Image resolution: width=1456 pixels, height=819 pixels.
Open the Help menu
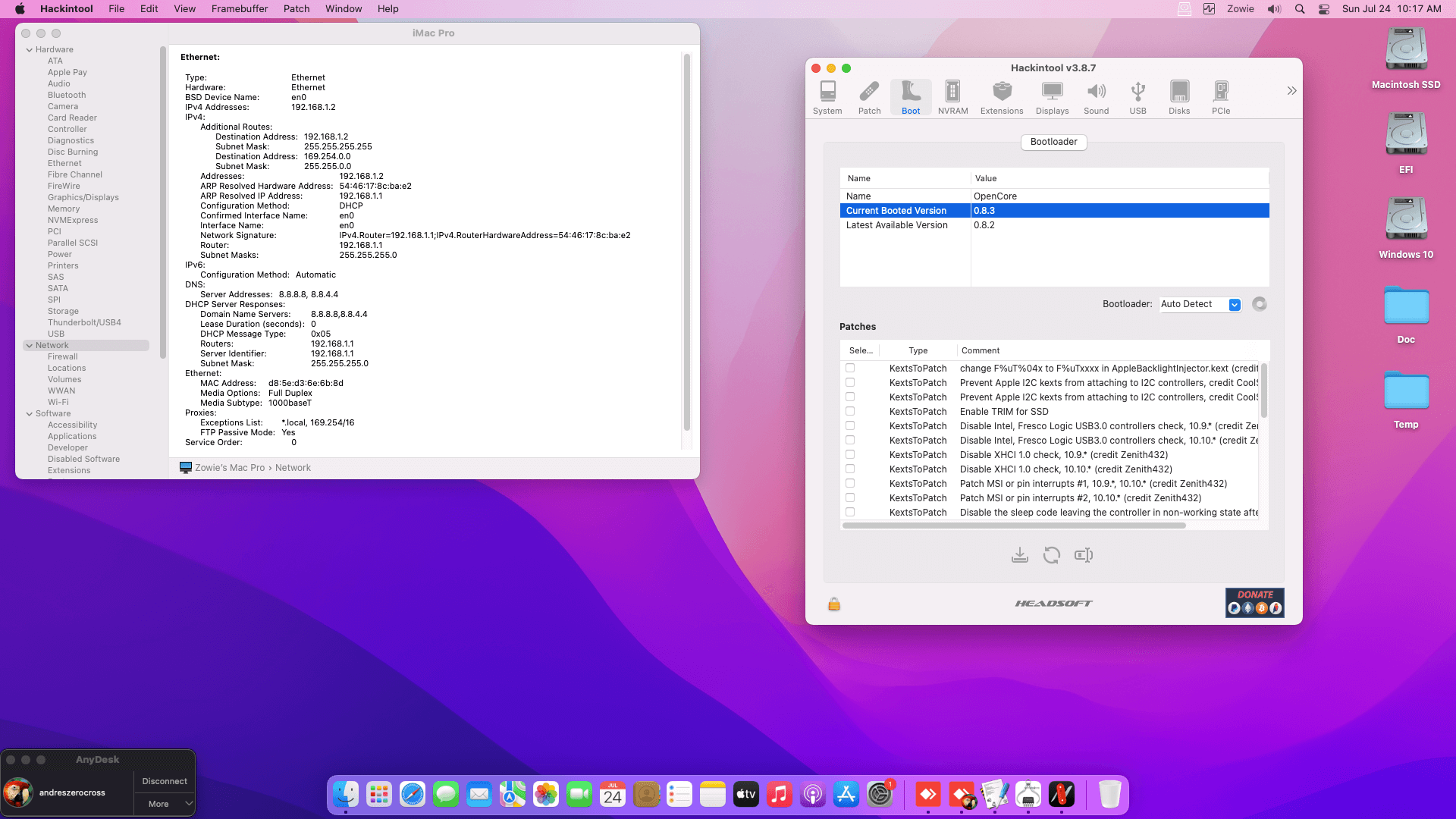(x=388, y=9)
